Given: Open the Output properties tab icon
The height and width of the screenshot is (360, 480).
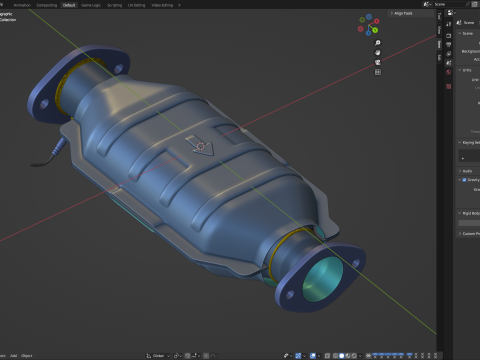Looking at the screenshot, I should (x=449, y=44).
